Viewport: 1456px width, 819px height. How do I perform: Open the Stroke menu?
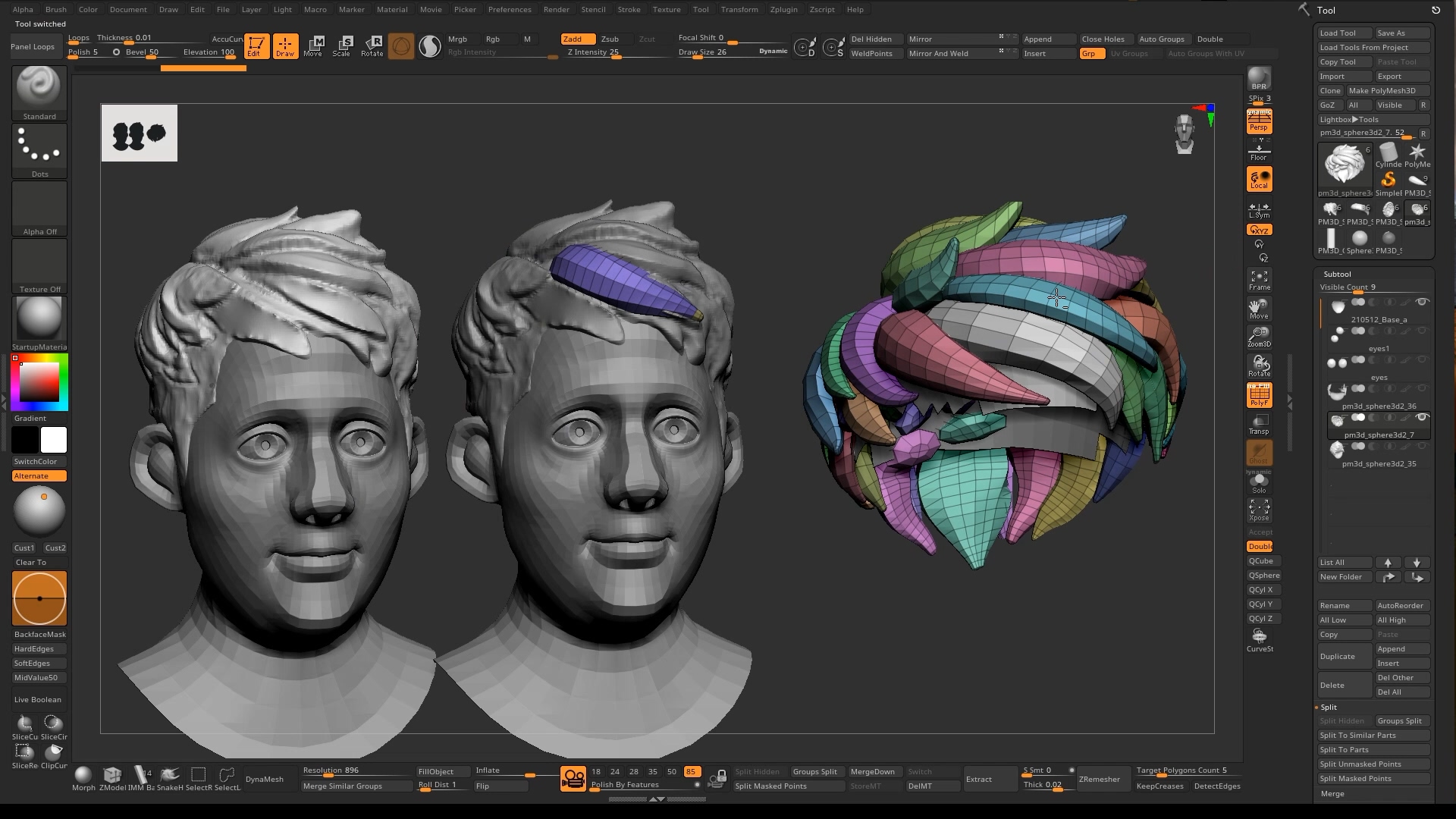pos(628,9)
